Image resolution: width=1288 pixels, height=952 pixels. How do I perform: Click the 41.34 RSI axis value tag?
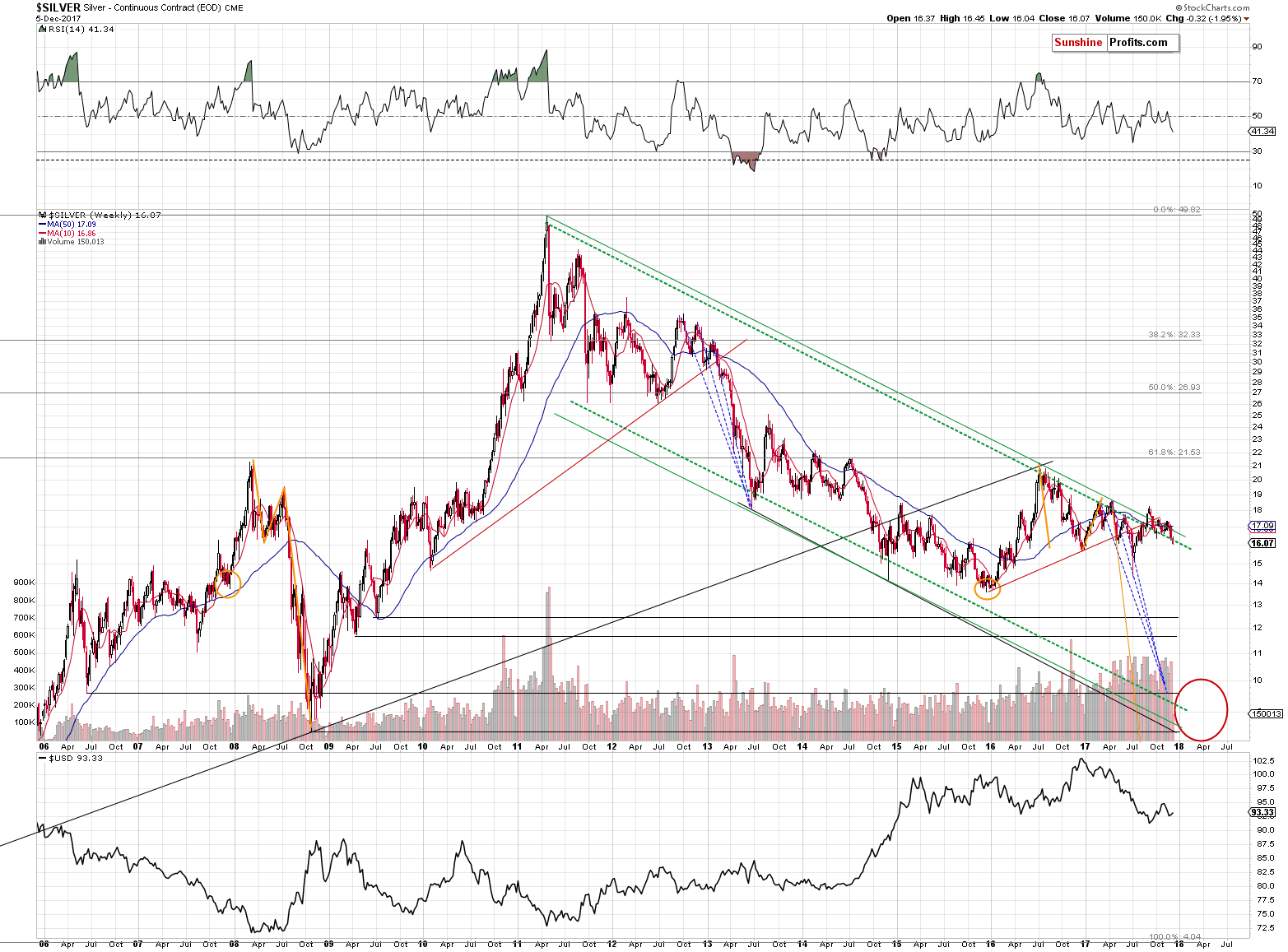point(1262,131)
